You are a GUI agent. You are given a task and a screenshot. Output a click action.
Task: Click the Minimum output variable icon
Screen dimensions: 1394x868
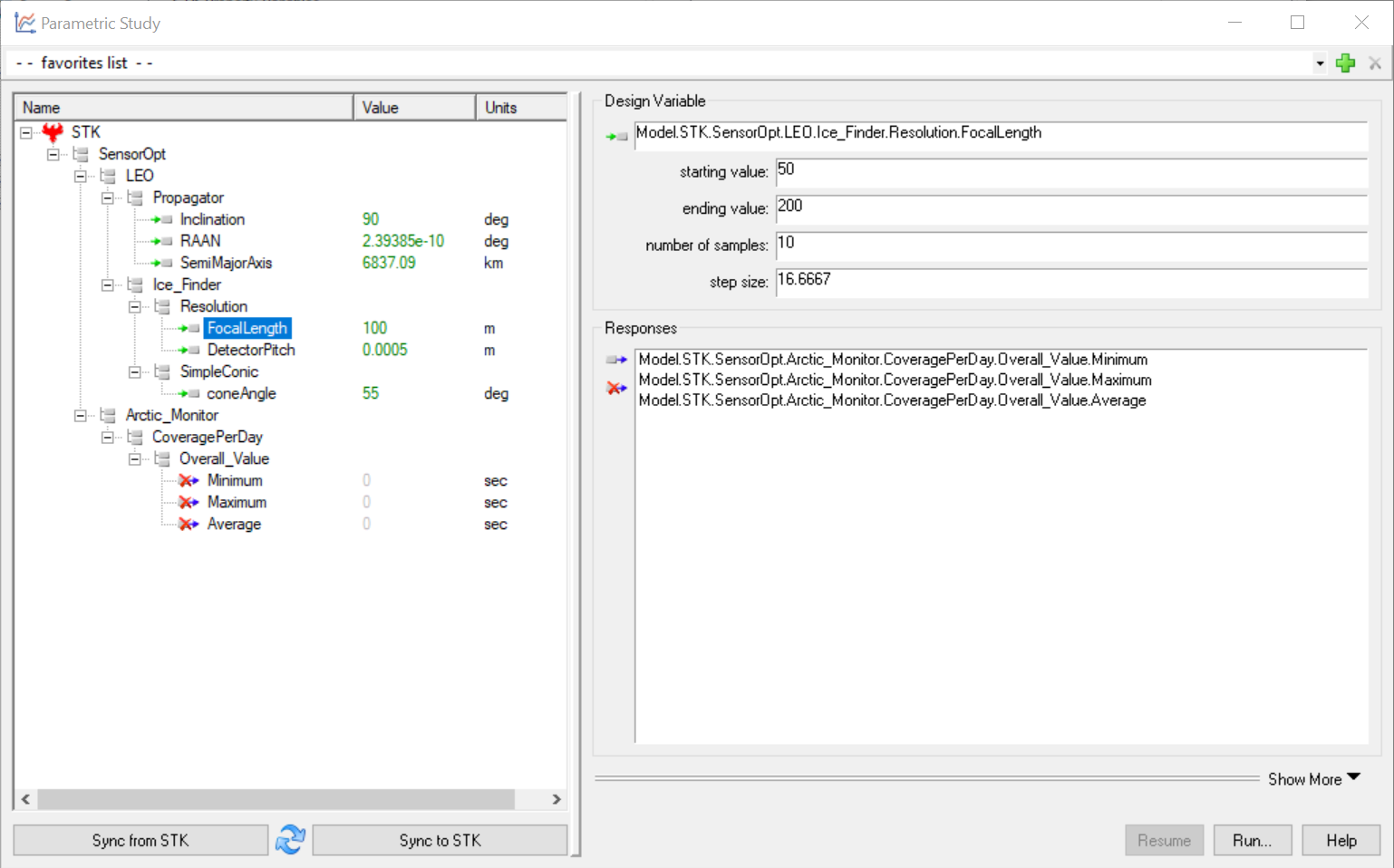point(189,480)
